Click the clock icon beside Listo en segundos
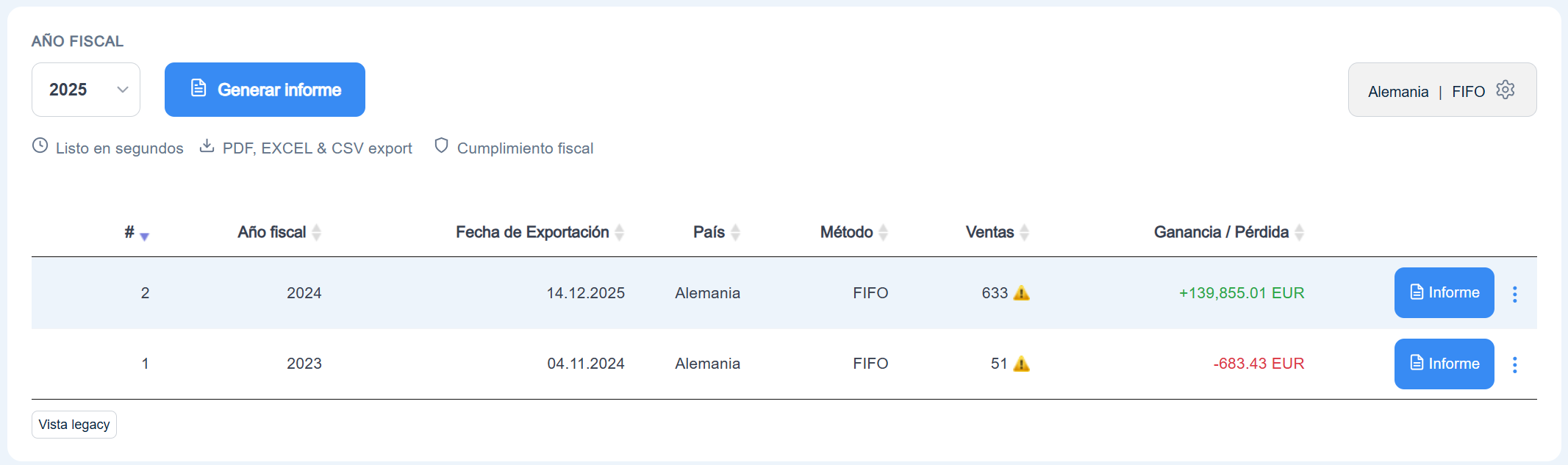This screenshot has height=465, width=1568. click(x=40, y=145)
